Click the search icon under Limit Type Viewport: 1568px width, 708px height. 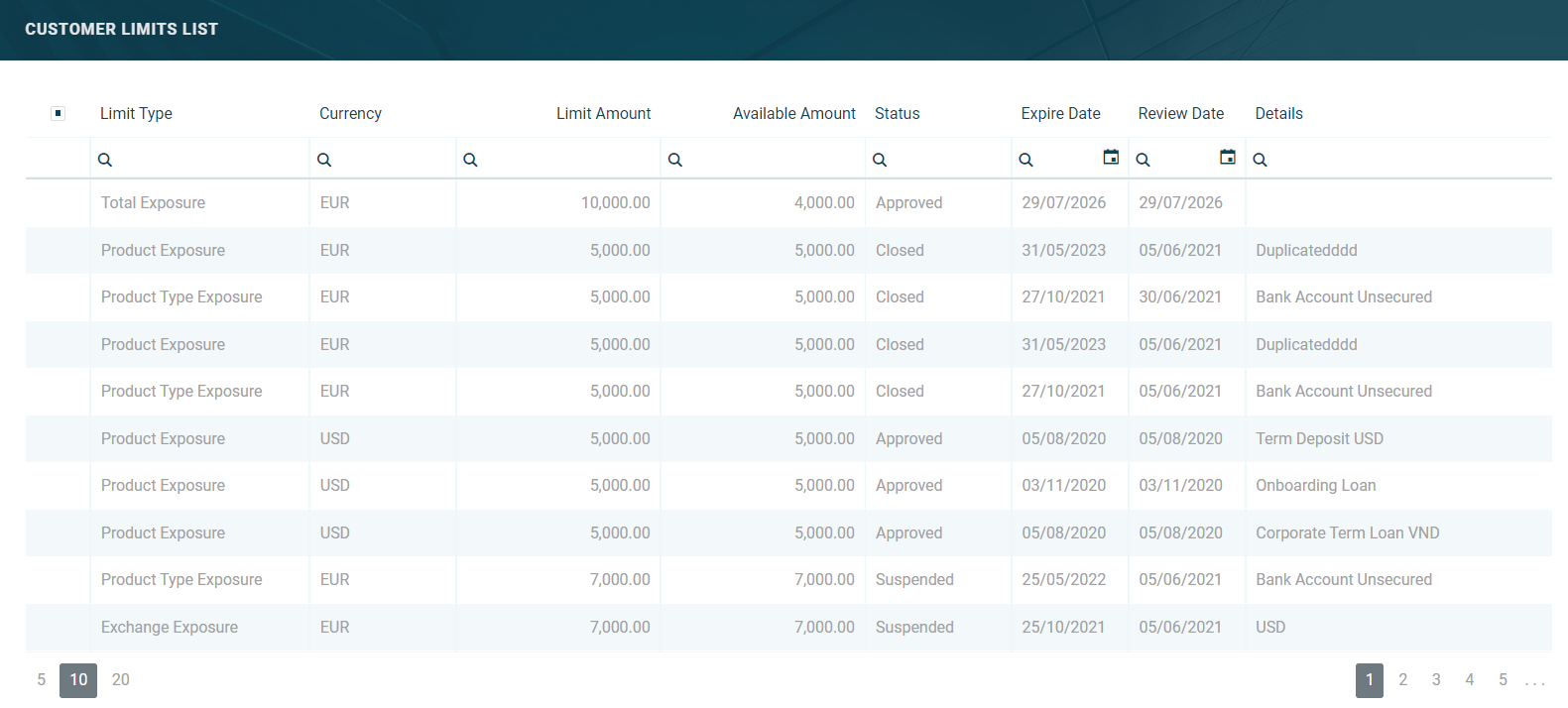point(105,160)
